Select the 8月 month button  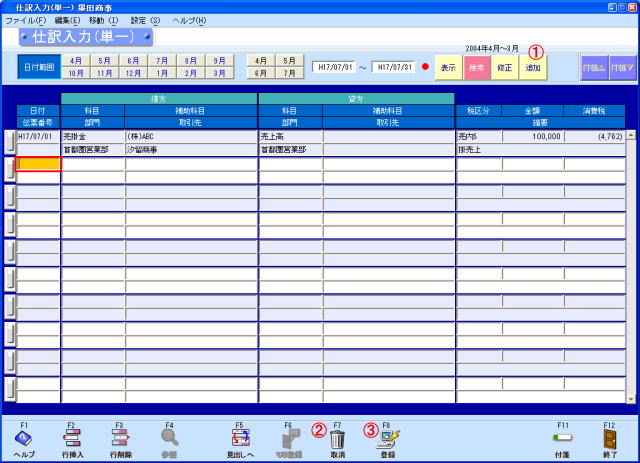click(191, 61)
